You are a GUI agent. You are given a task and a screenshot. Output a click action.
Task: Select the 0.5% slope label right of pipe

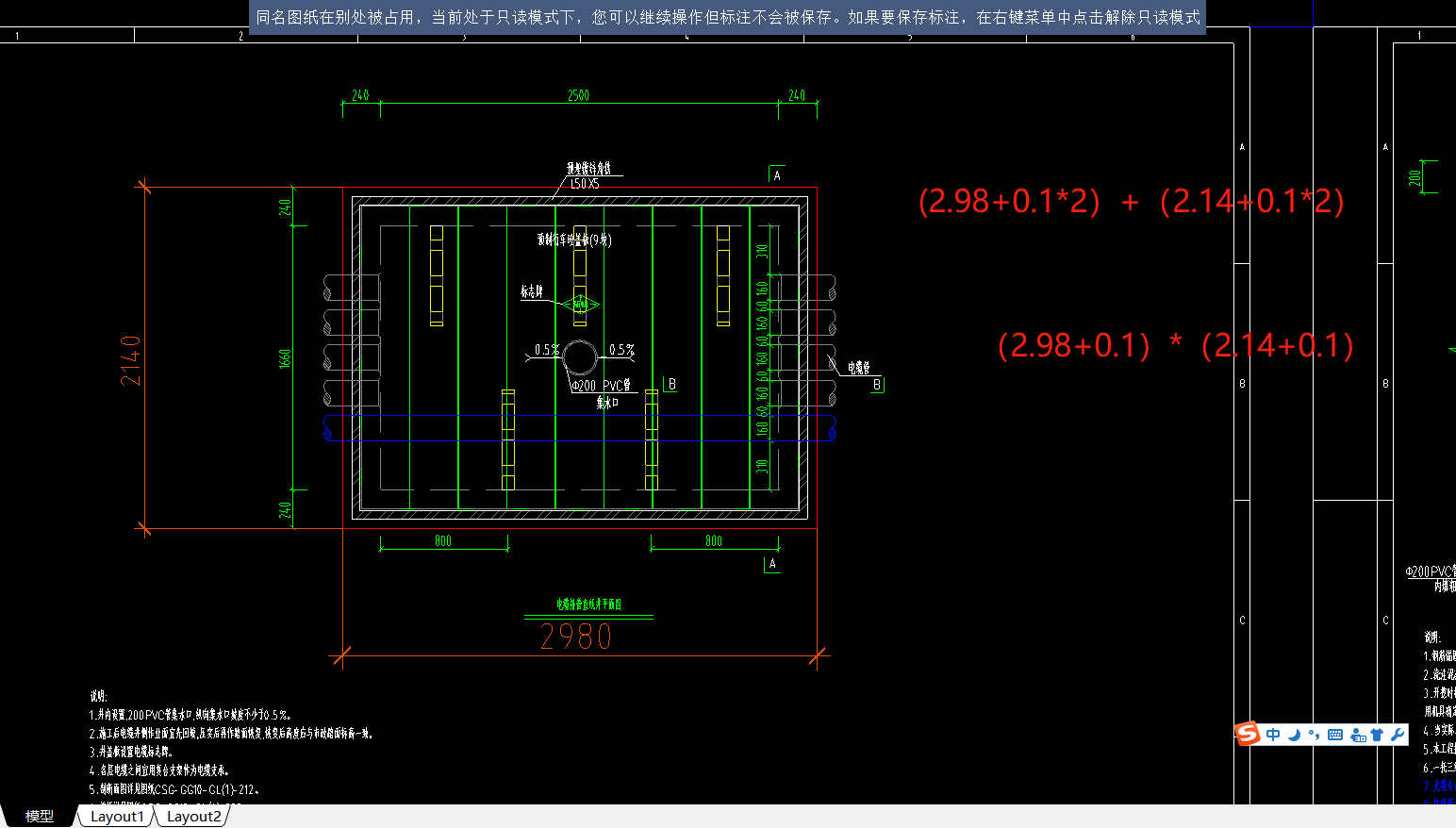pyautogui.click(x=621, y=350)
